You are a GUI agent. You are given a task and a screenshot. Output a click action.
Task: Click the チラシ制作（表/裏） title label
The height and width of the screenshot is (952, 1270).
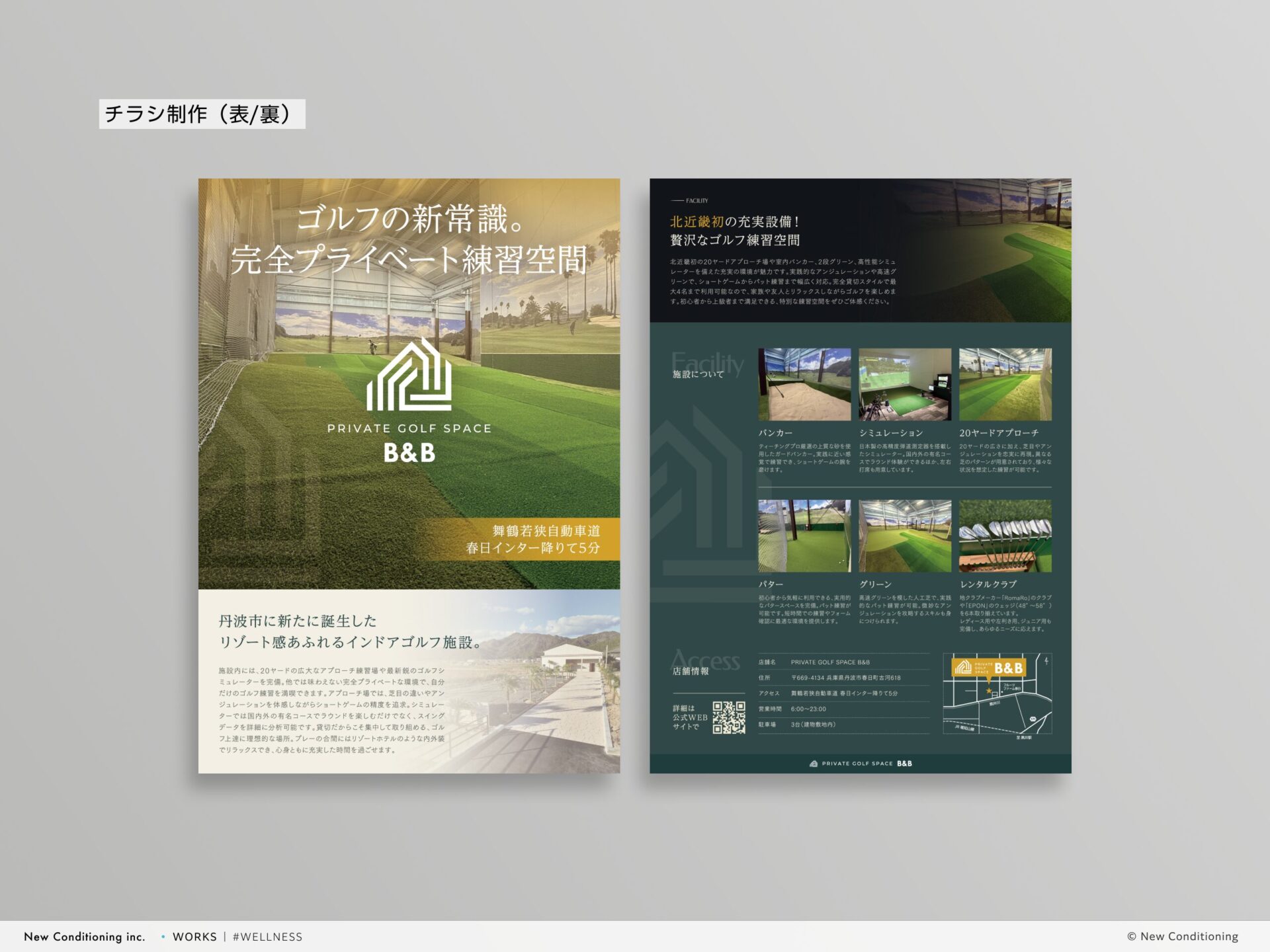pos(202,114)
